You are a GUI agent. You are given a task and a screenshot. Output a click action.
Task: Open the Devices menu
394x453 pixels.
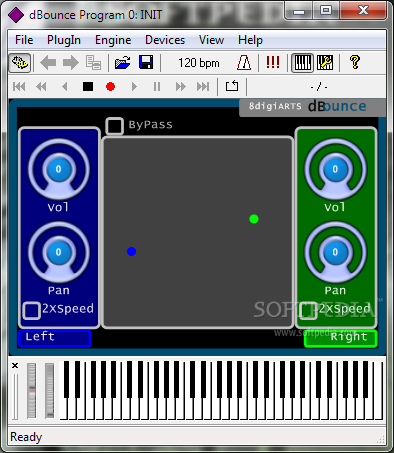[x=165, y=40]
